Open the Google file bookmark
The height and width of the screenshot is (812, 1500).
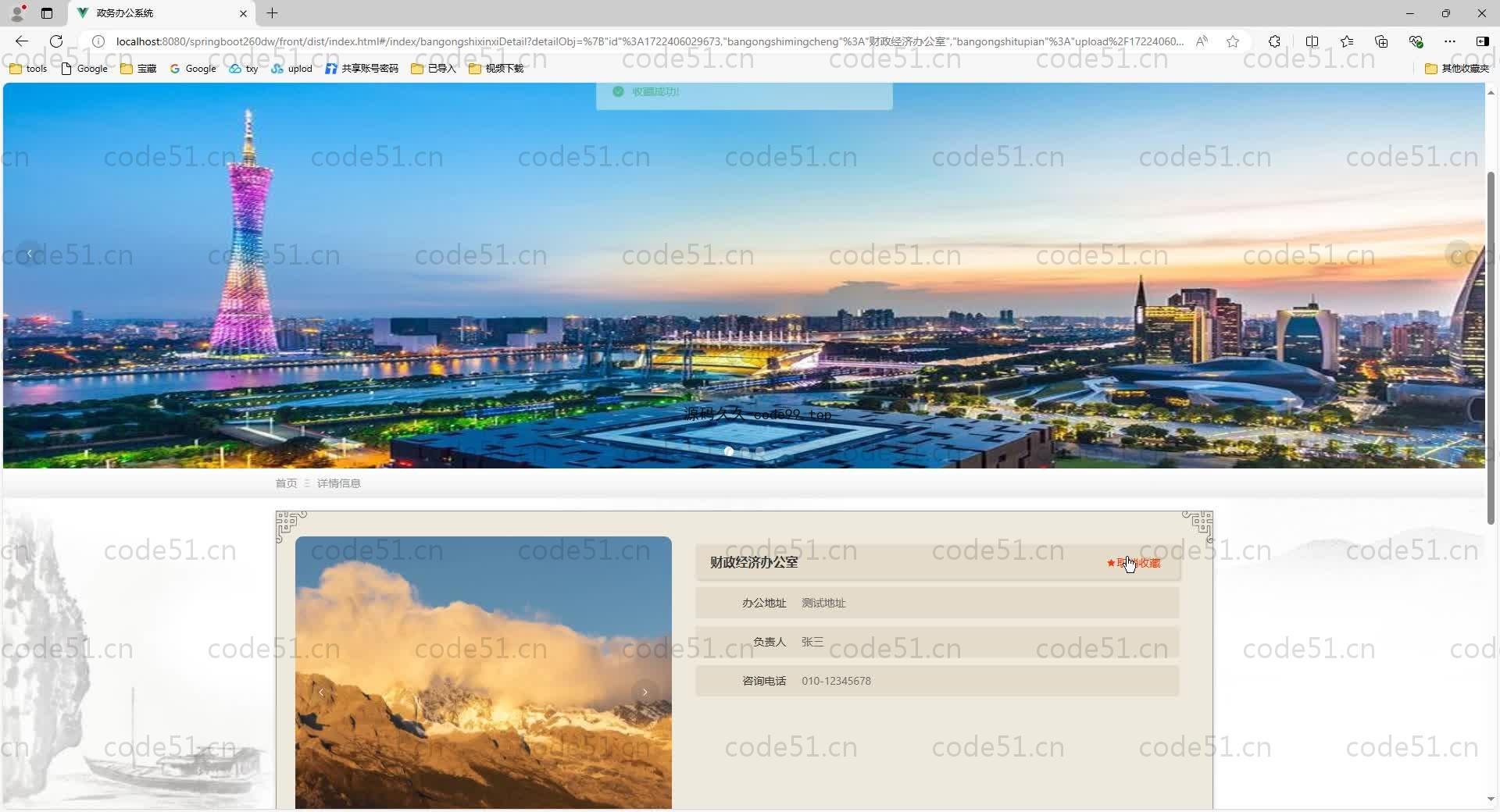84,69
